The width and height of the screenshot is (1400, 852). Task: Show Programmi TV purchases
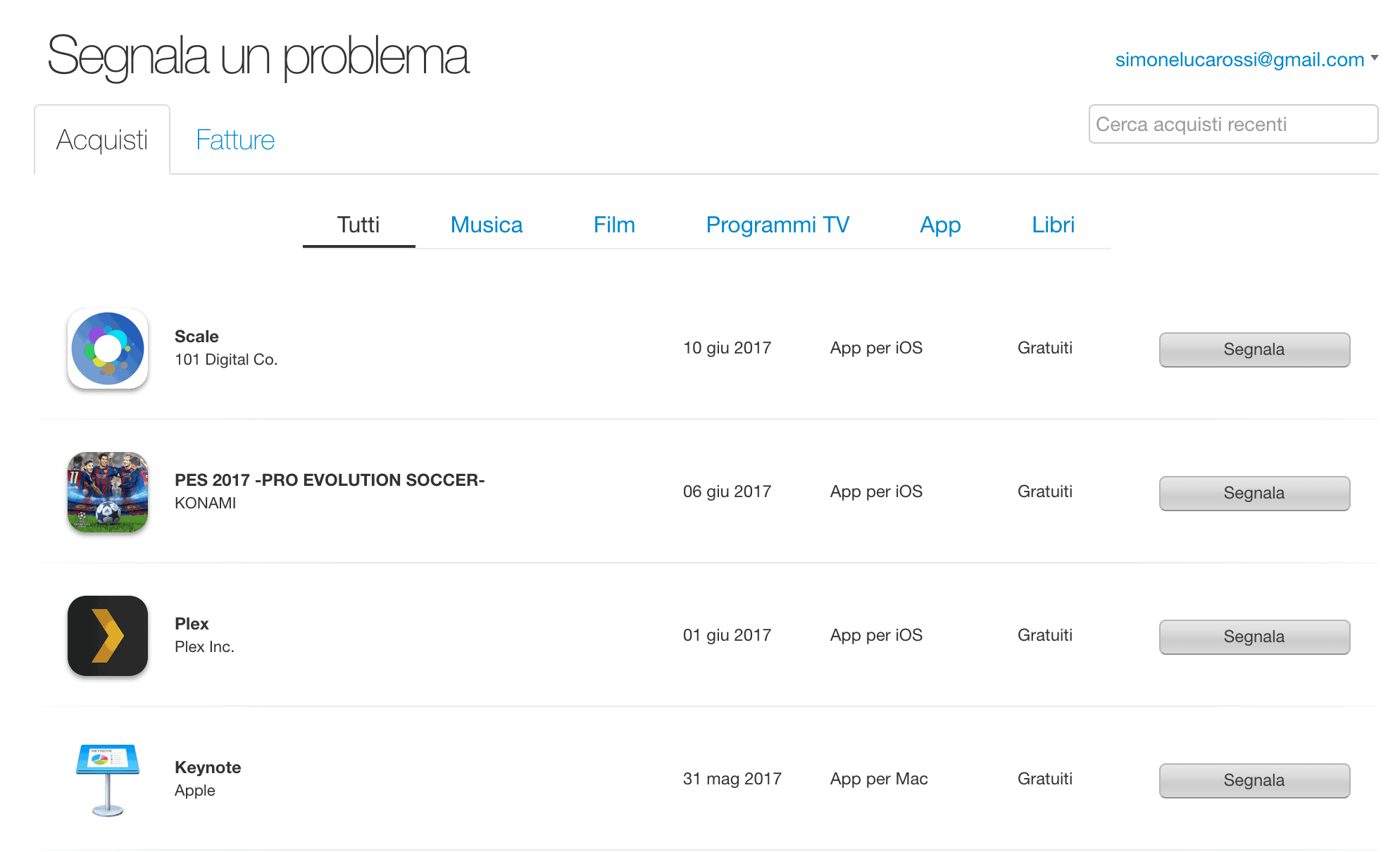pos(777,225)
